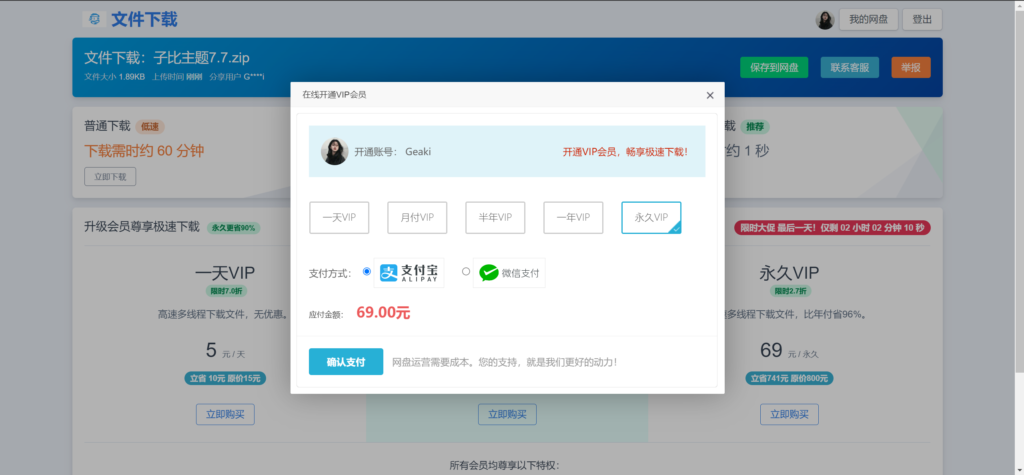Click the Geaki account avatar in dialog
Image resolution: width=1024 pixels, height=475 pixels.
[334, 151]
